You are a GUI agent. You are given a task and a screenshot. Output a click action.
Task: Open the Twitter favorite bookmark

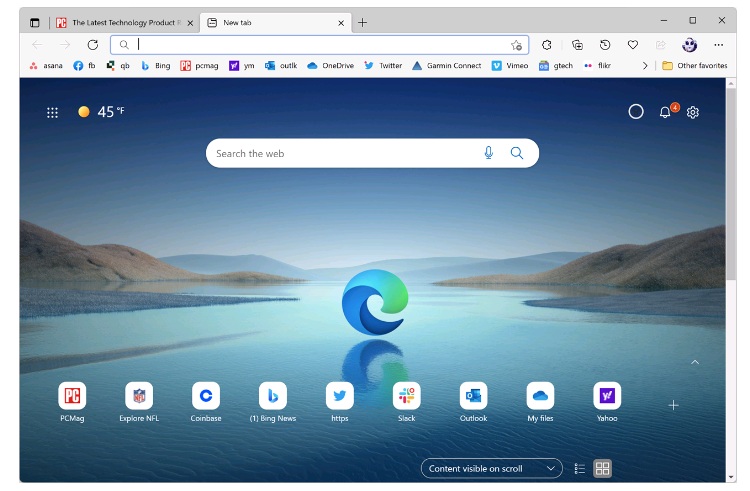(383, 66)
